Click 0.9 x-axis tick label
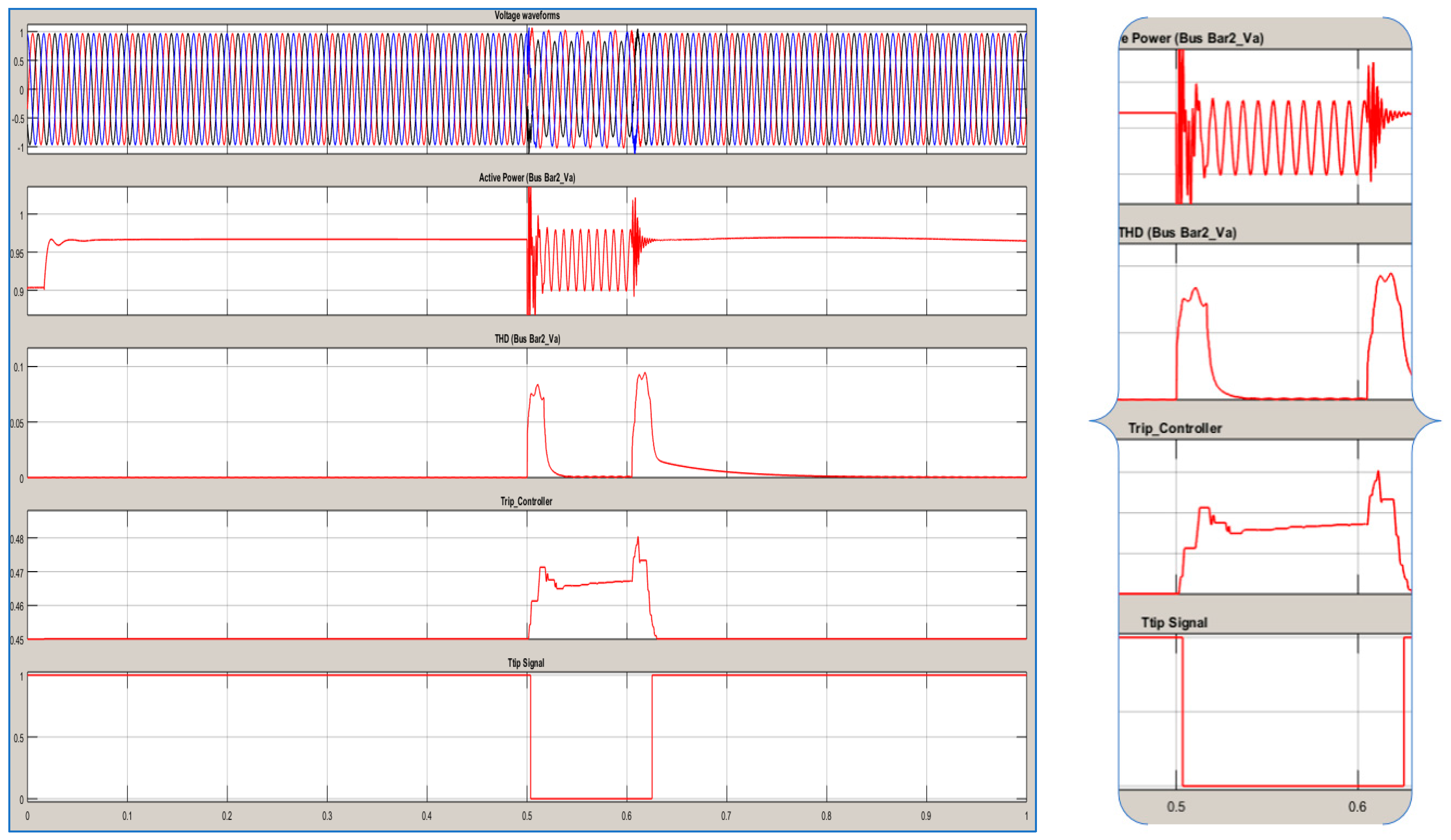 (x=925, y=816)
